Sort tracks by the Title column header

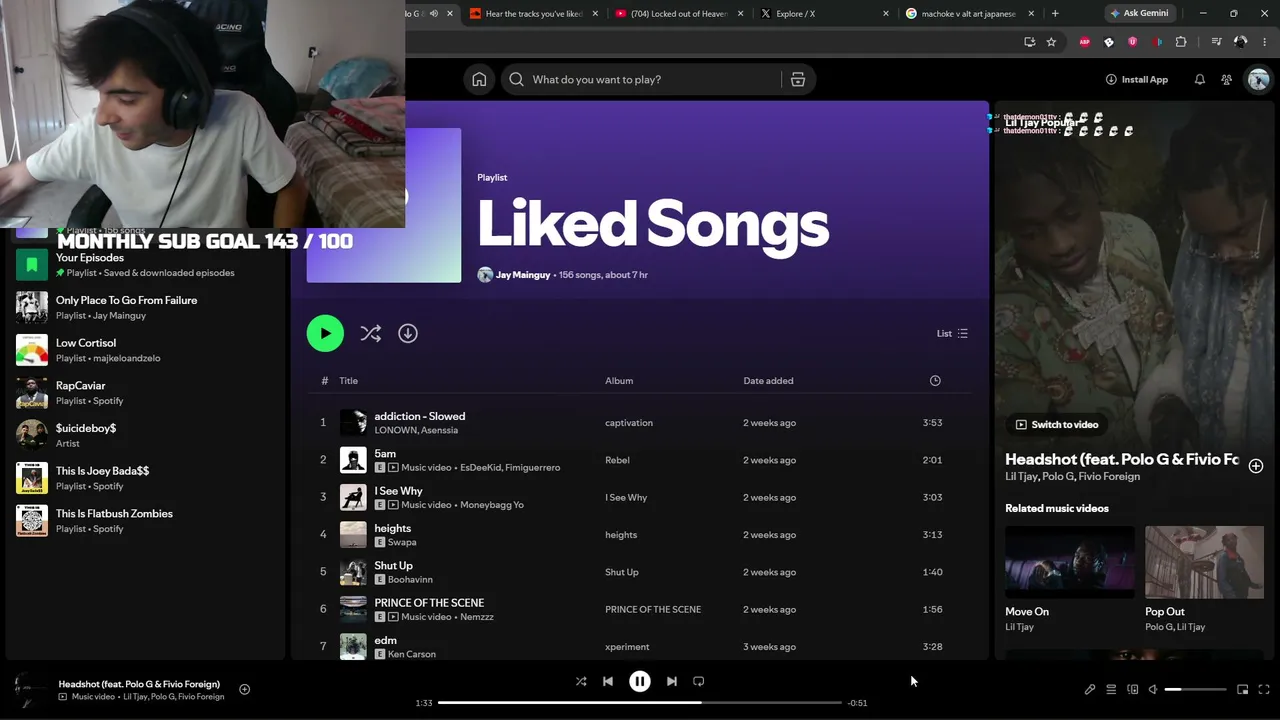click(348, 381)
